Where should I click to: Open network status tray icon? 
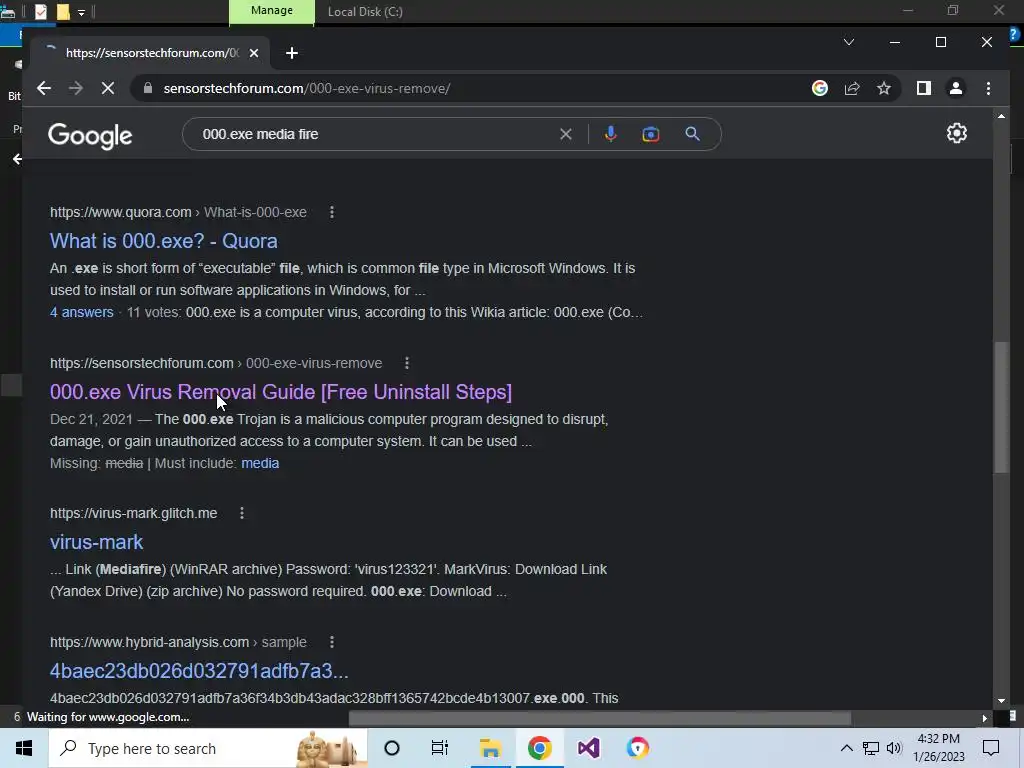coord(871,748)
